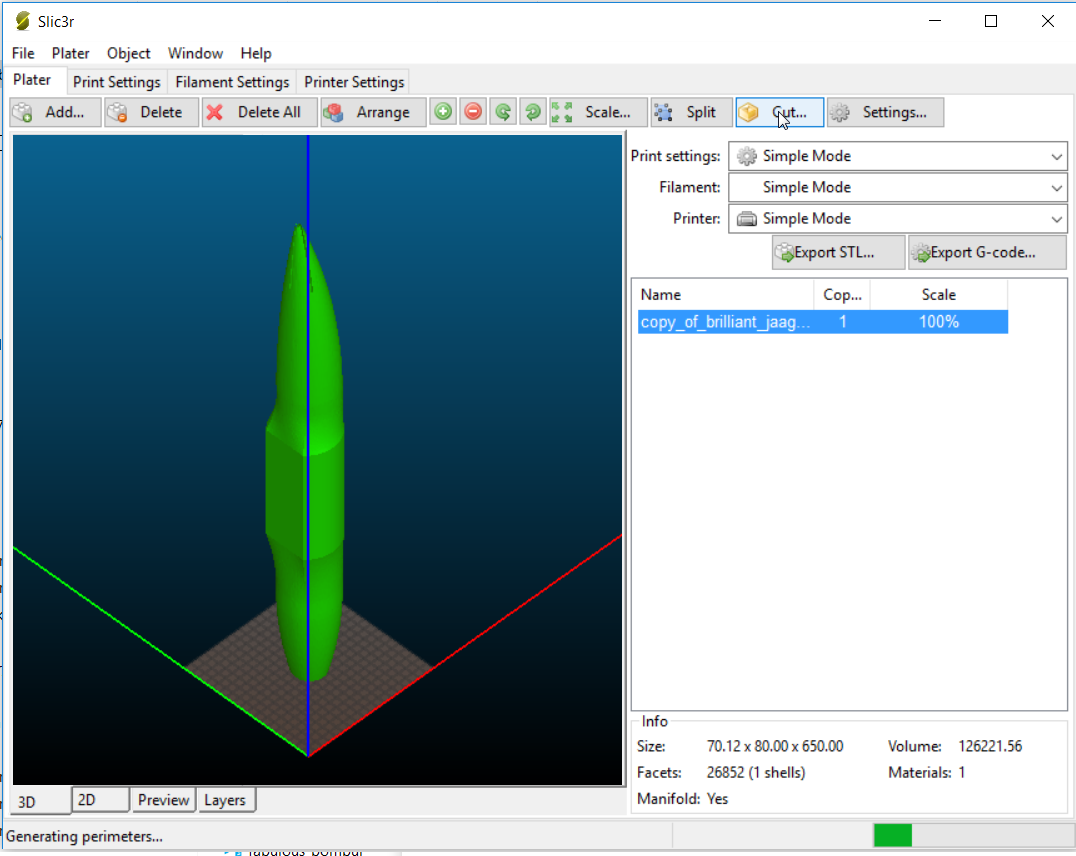Click the facets value 26852 (1 shells)
The image size is (1076, 856).
tap(756, 773)
